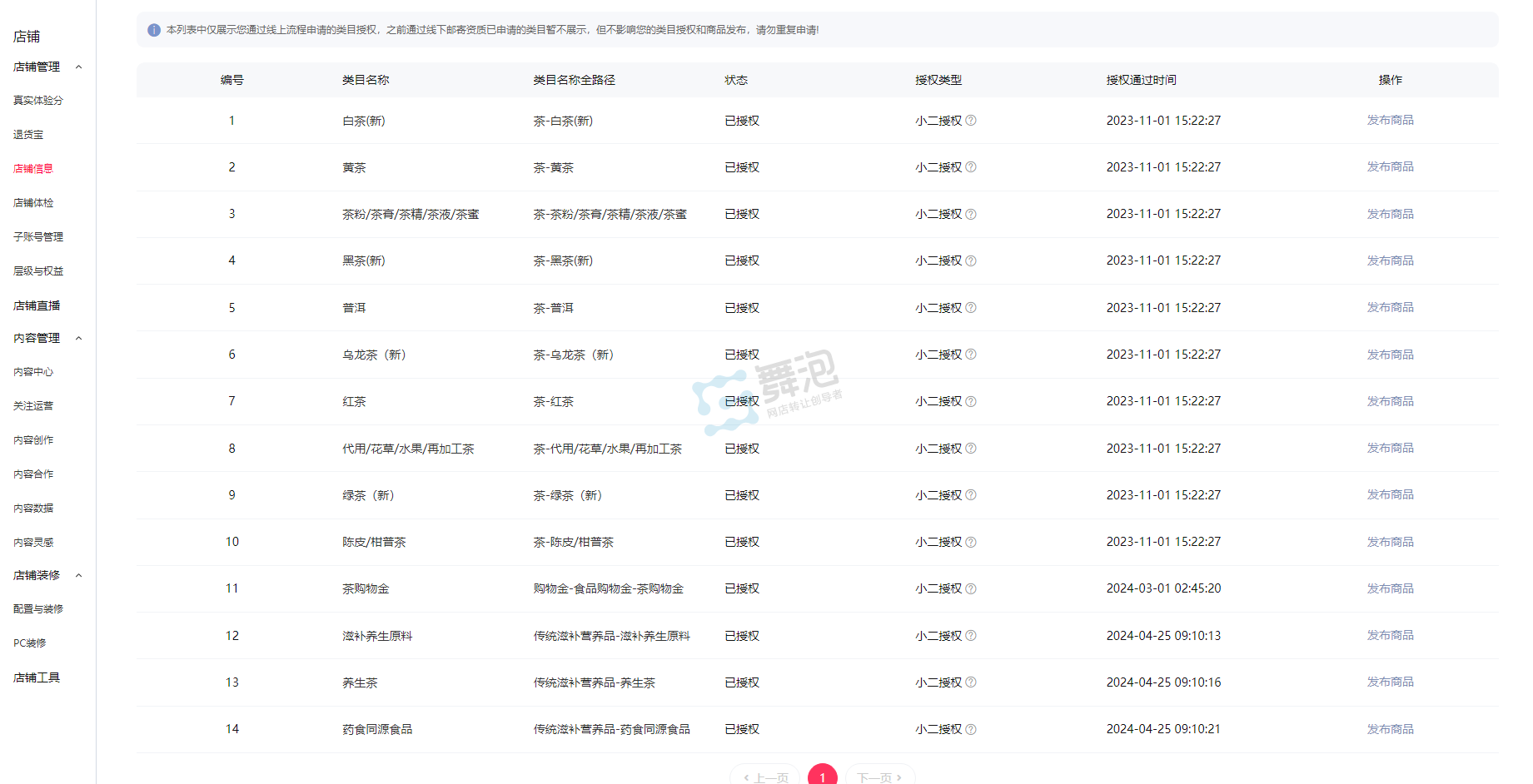Click help icon beside 小二授权 in 红茶 row
1533x784 pixels.
pos(971,401)
